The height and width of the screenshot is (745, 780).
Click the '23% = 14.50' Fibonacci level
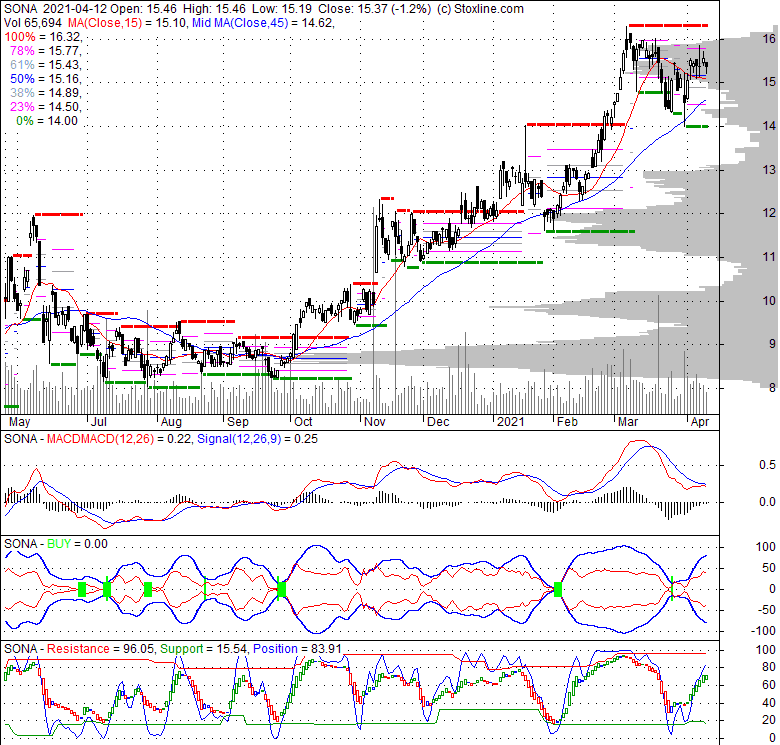(46, 106)
